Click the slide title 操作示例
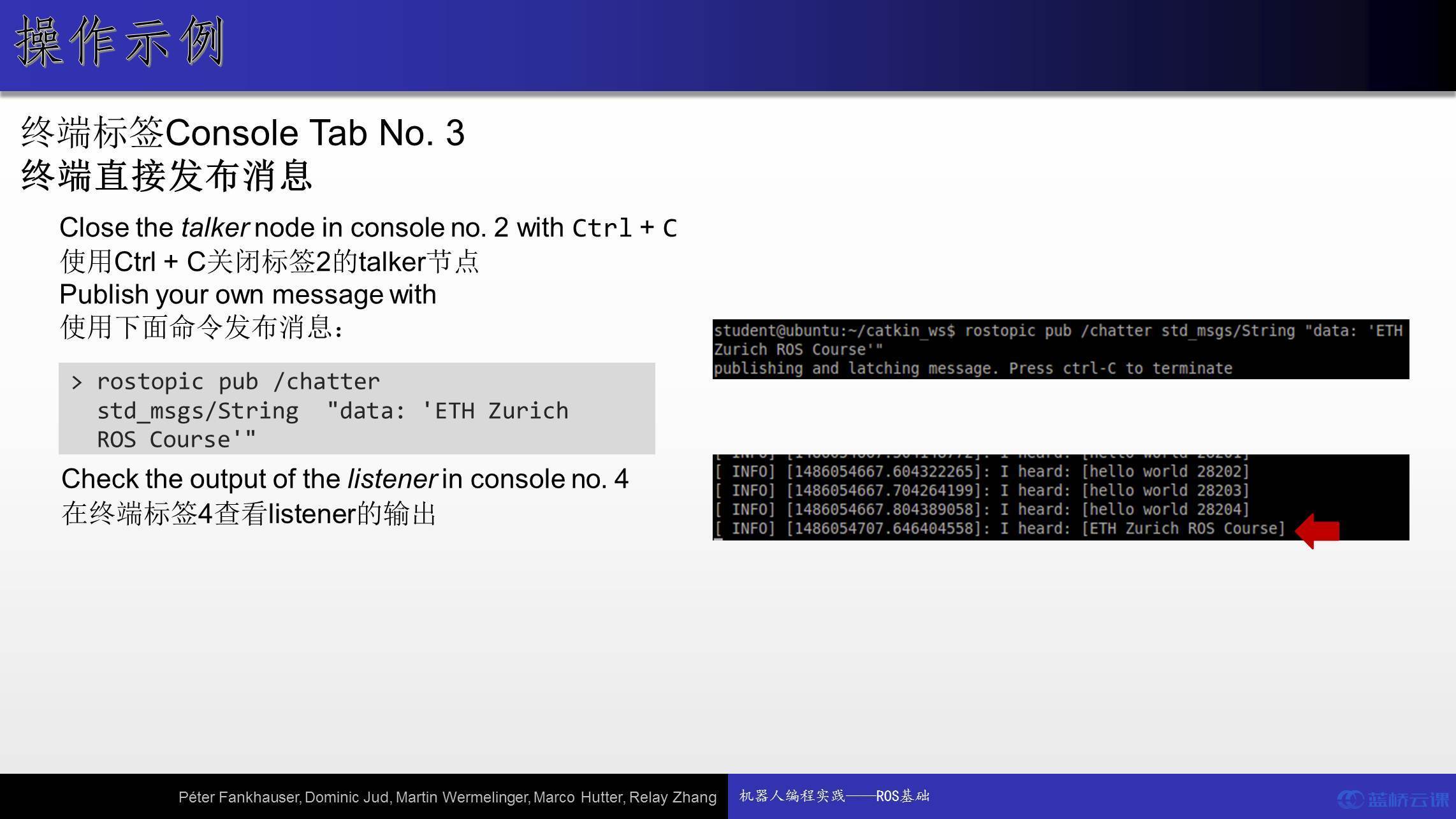 click(x=119, y=42)
